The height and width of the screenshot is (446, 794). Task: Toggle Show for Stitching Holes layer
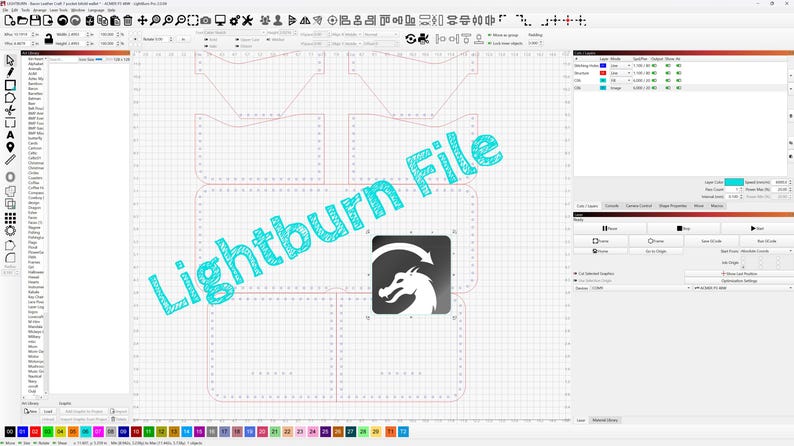(x=668, y=66)
